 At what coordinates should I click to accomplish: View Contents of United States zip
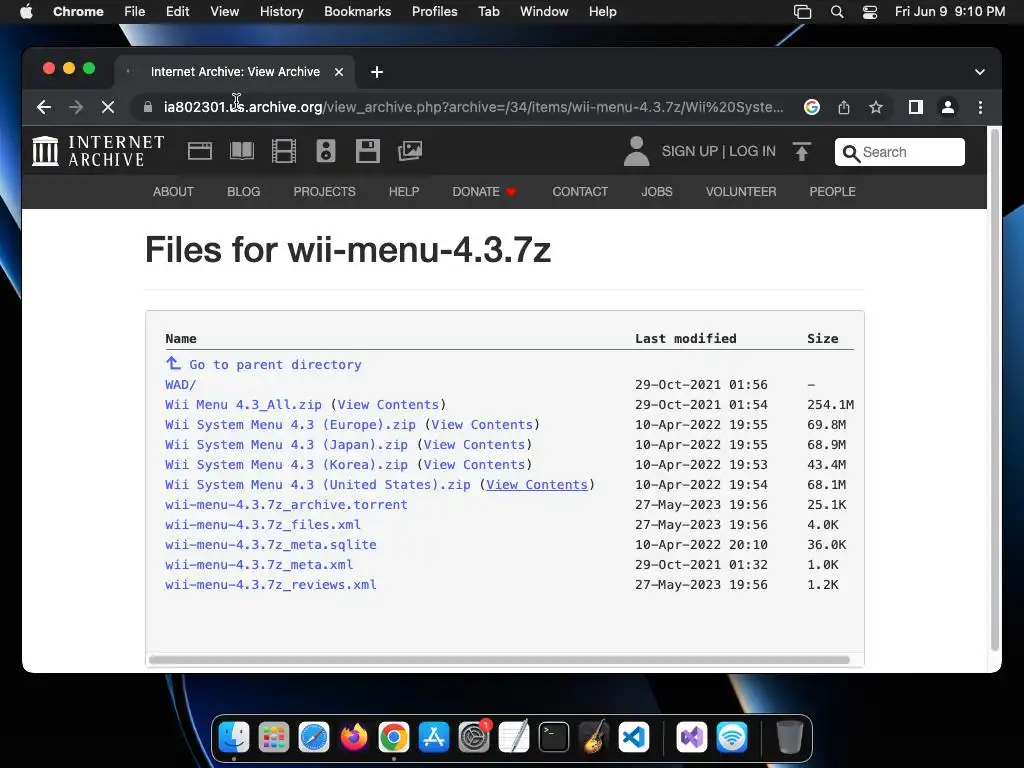click(x=537, y=485)
